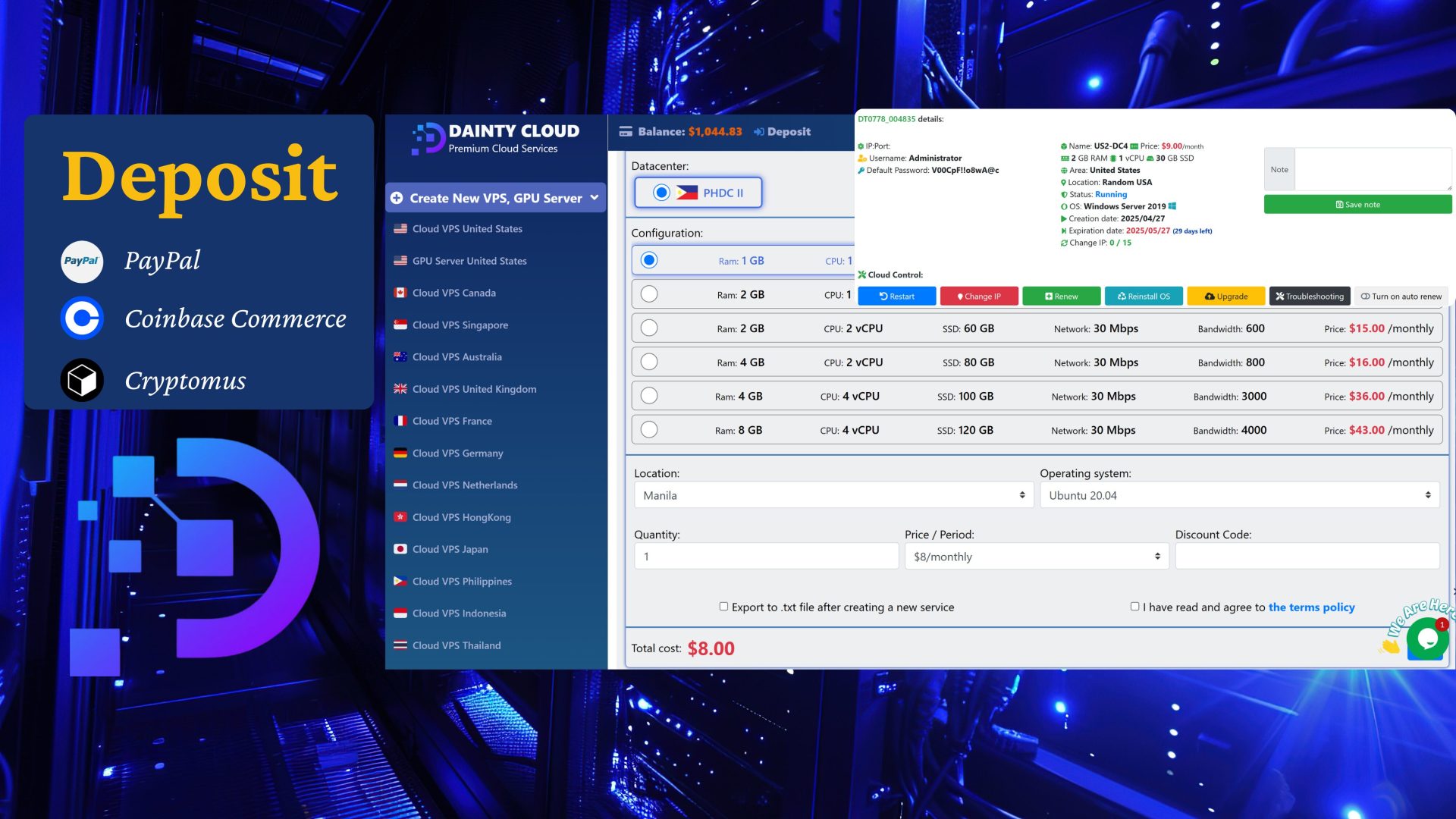The width and height of the screenshot is (1456, 819).
Task: Click the Netherlands flag icon
Action: [x=400, y=485]
